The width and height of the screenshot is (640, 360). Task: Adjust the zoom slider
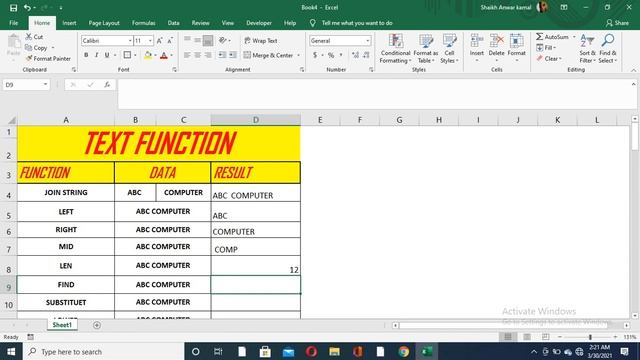tap(590, 337)
